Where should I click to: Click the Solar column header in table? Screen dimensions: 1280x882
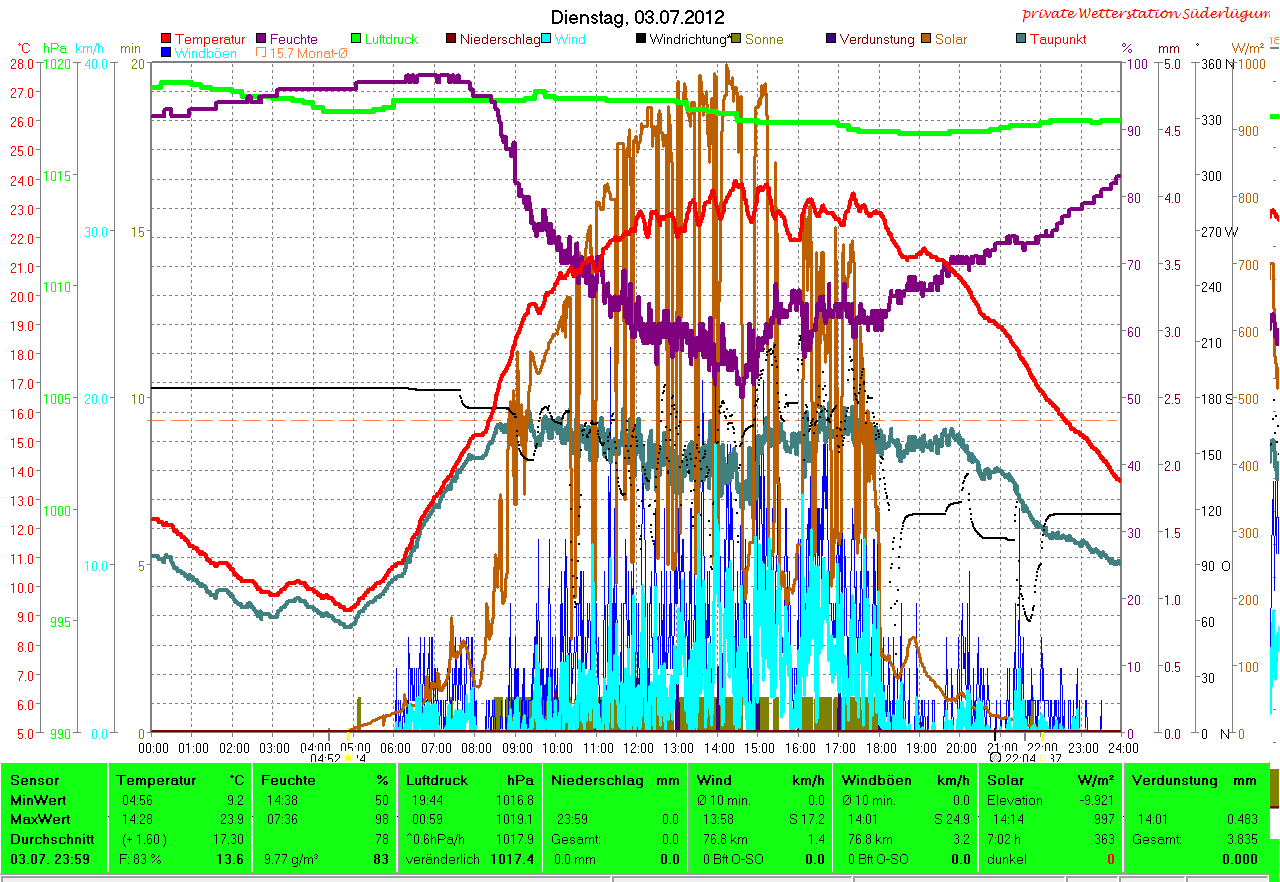[x=1005, y=780]
